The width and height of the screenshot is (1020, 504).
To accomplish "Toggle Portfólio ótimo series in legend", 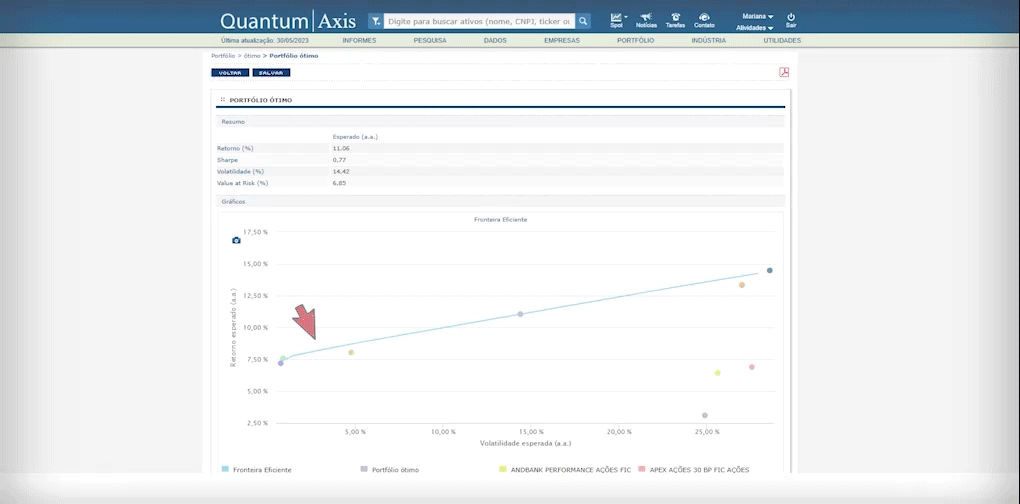I will click(x=395, y=469).
